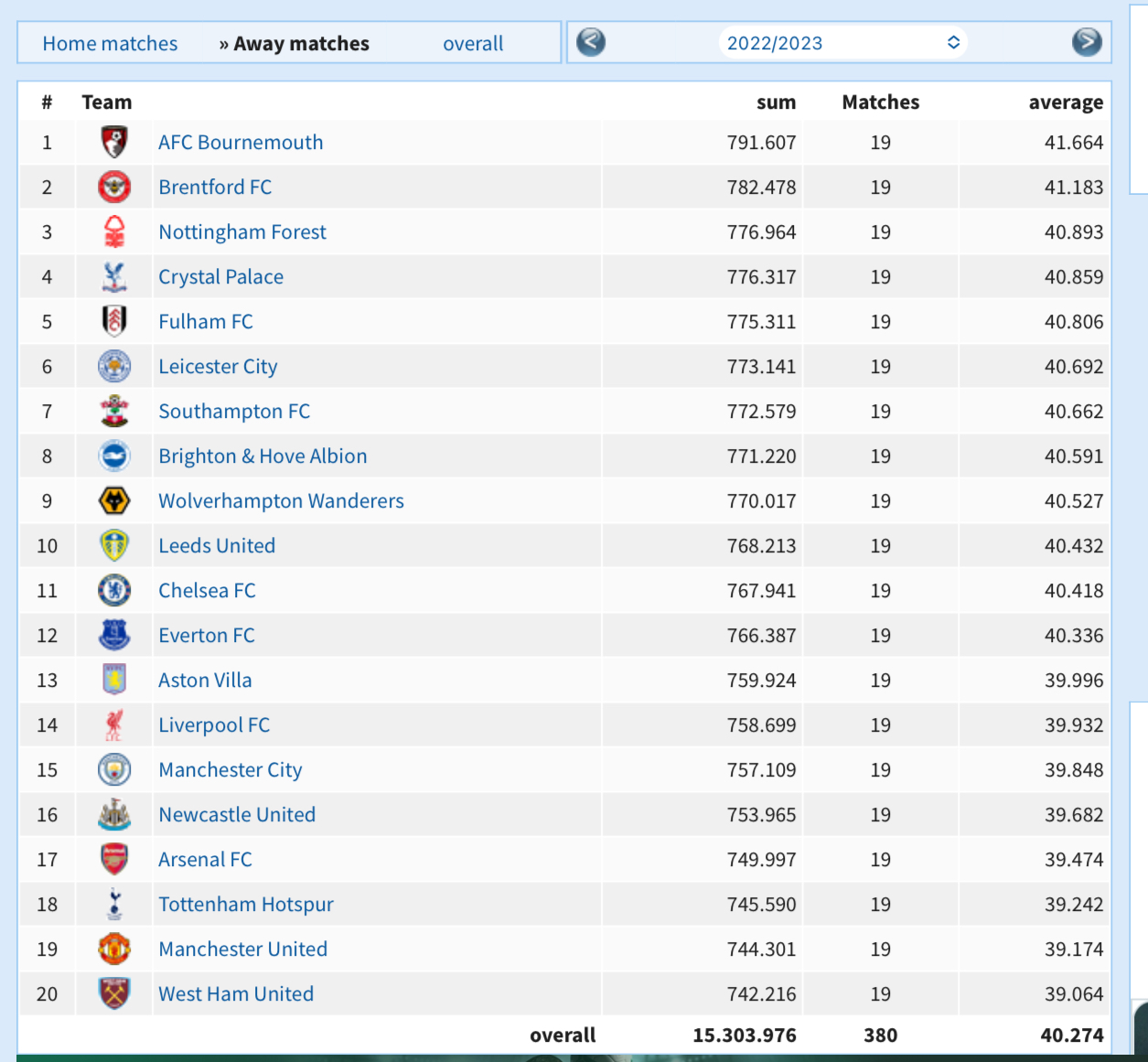This screenshot has width=1148, height=1062.
Task: Open the Newcastle United team link
Action: coord(237,814)
